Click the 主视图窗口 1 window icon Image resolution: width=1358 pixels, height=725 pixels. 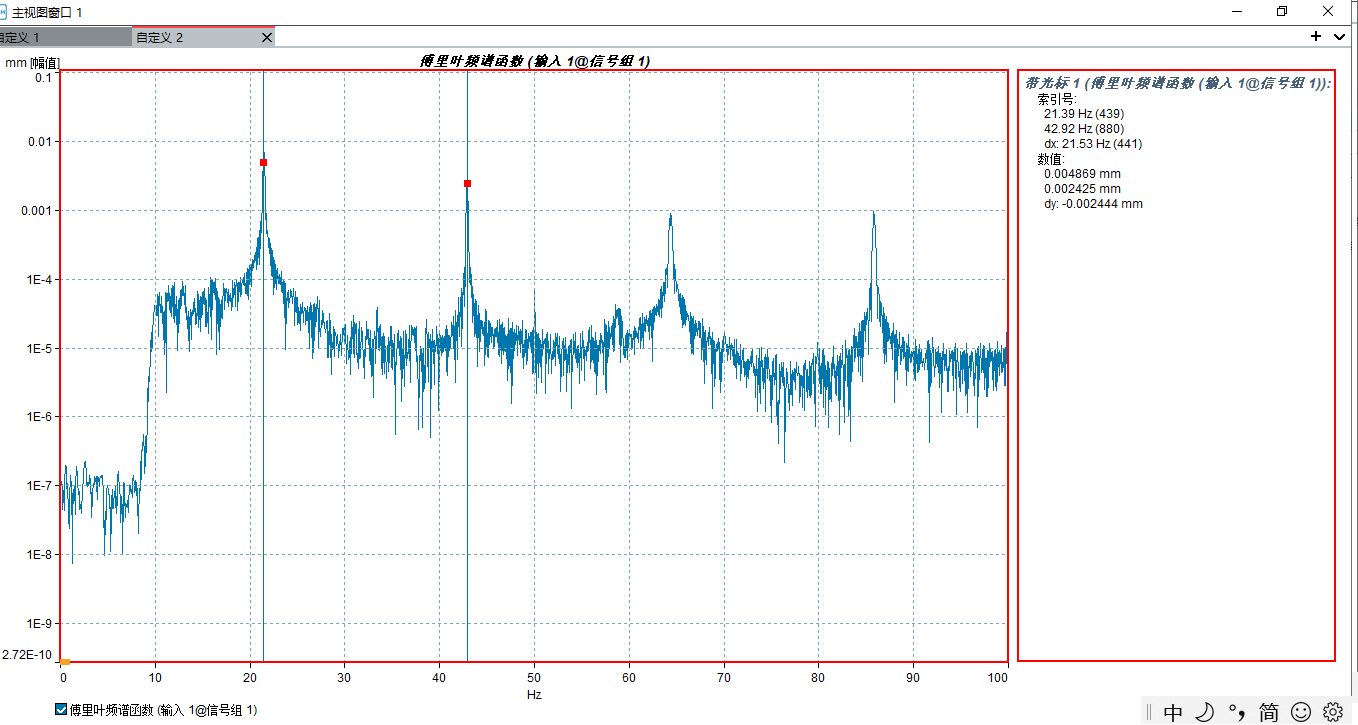(4, 11)
